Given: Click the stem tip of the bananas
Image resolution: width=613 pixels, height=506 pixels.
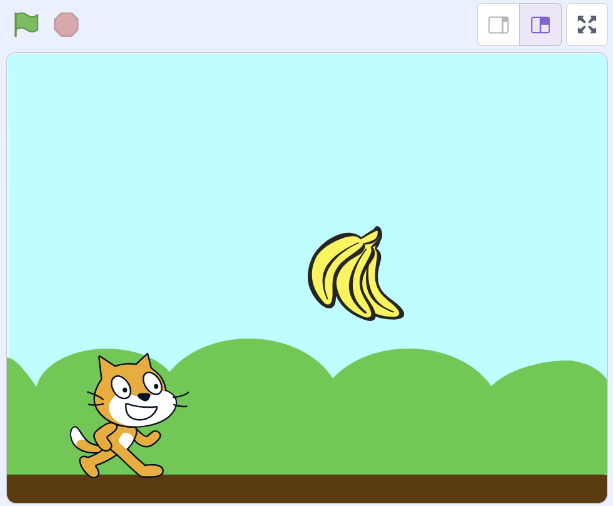Looking at the screenshot, I should click(375, 232).
